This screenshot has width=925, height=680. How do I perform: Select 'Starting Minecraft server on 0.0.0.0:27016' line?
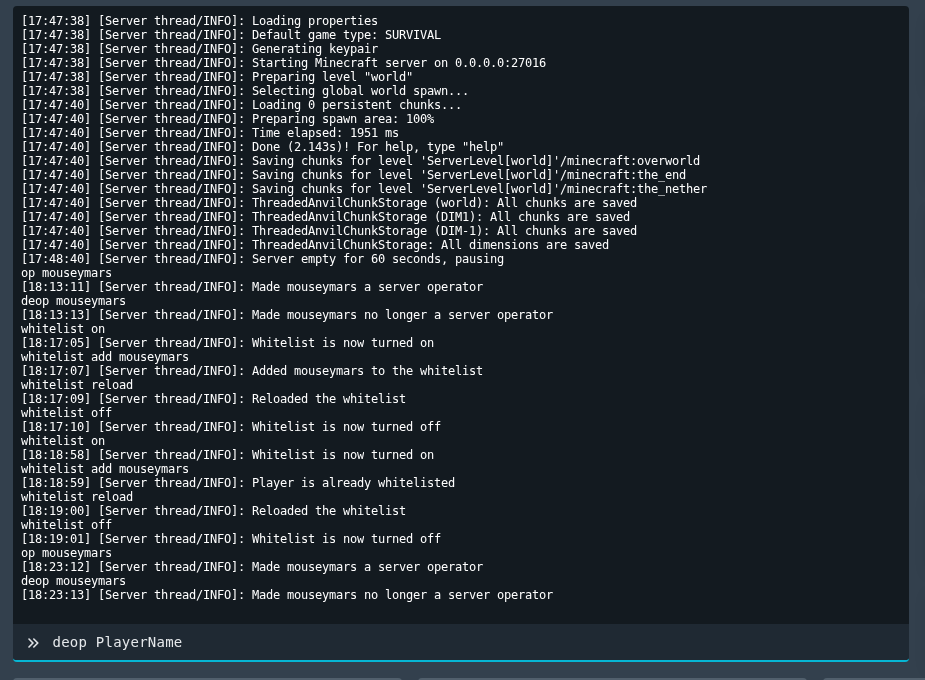284,63
